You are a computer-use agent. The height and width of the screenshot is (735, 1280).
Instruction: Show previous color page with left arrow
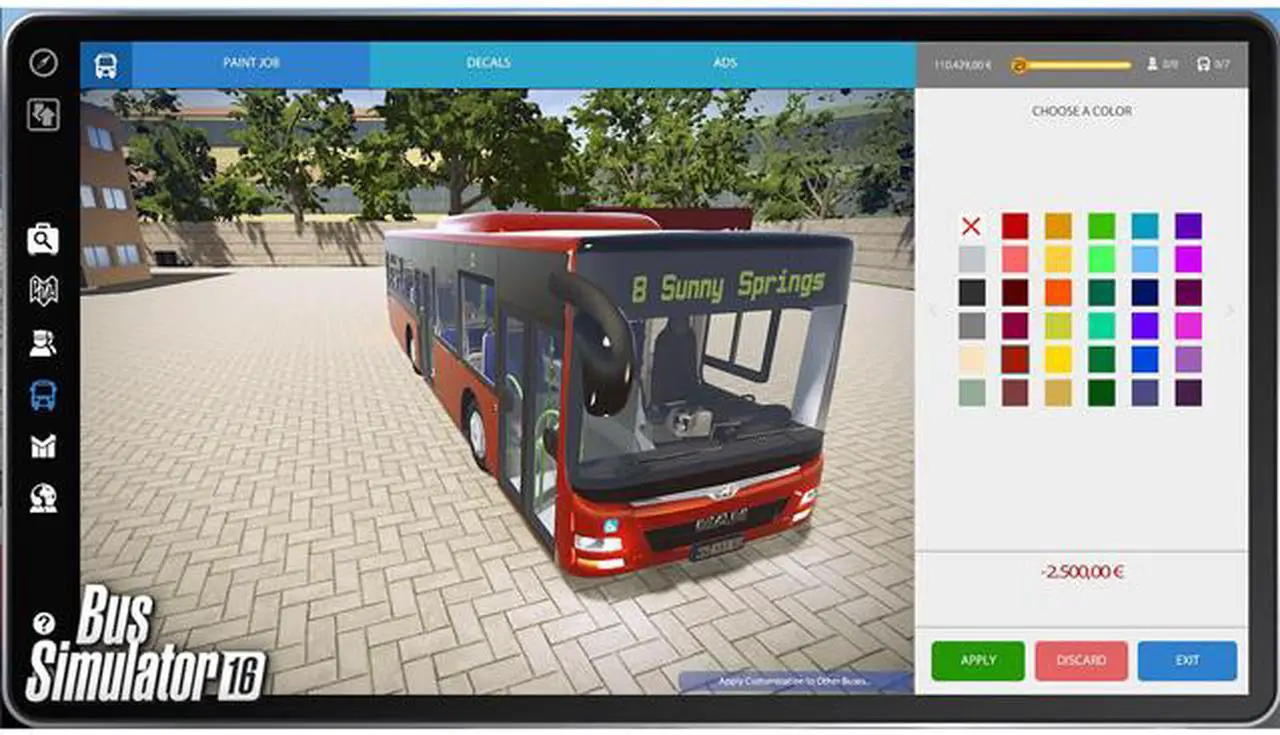(933, 311)
